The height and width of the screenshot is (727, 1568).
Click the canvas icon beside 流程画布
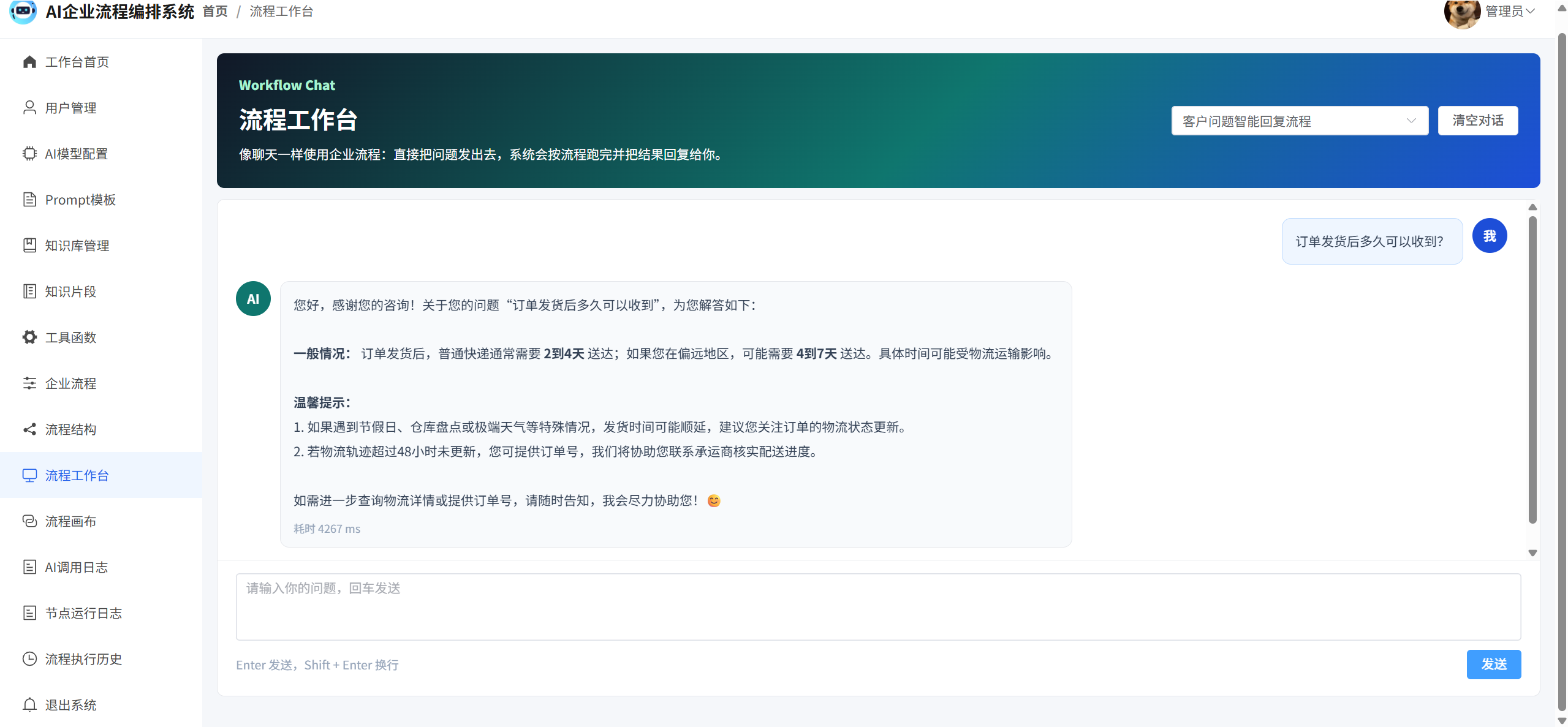(29, 521)
